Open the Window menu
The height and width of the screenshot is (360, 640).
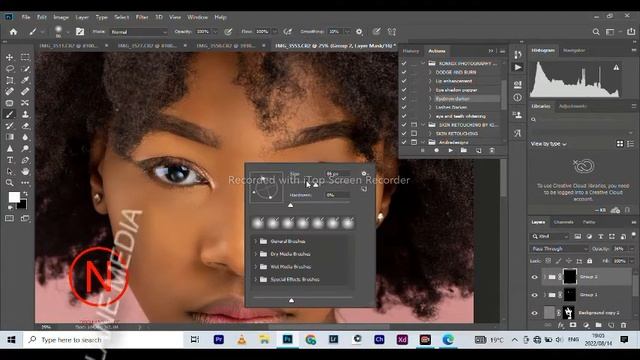(x=198, y=17)
